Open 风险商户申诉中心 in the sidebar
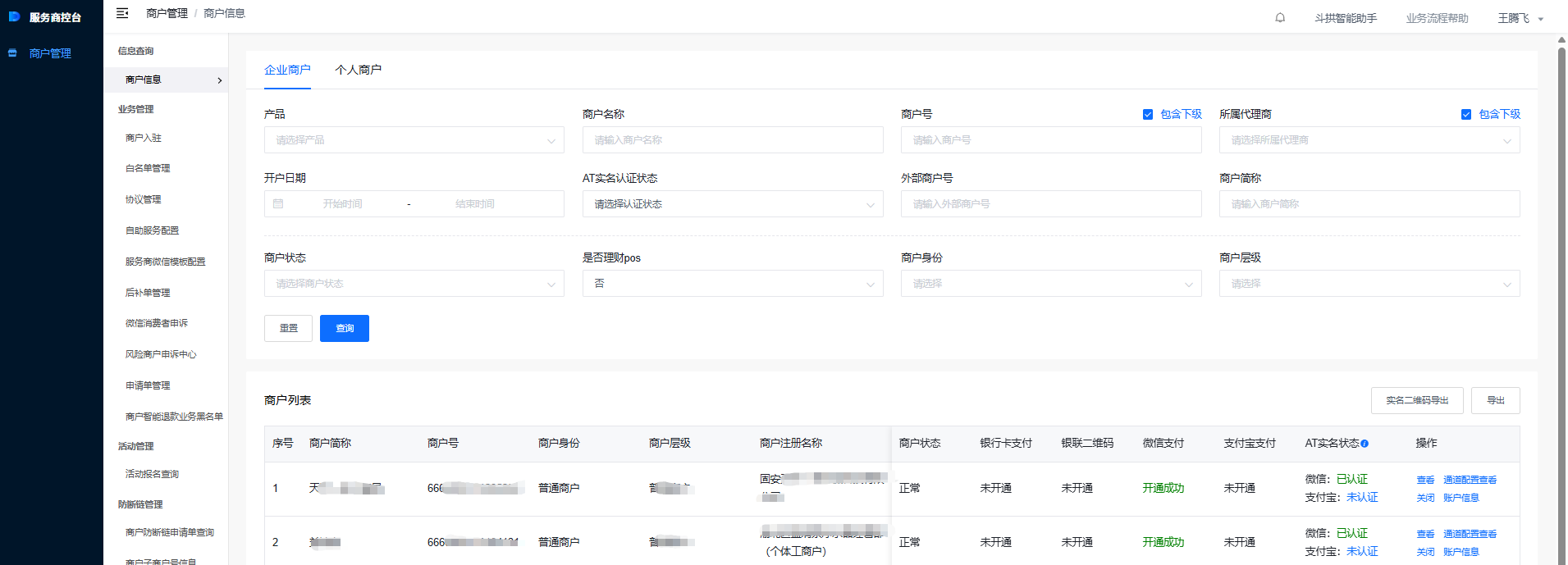Image resolution: width=1568 pixels, height=565 pixels. (161, 354)
